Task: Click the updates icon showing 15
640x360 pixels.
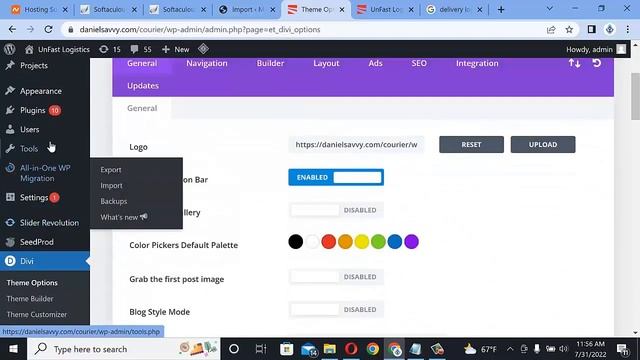Action: pos(104,49)
